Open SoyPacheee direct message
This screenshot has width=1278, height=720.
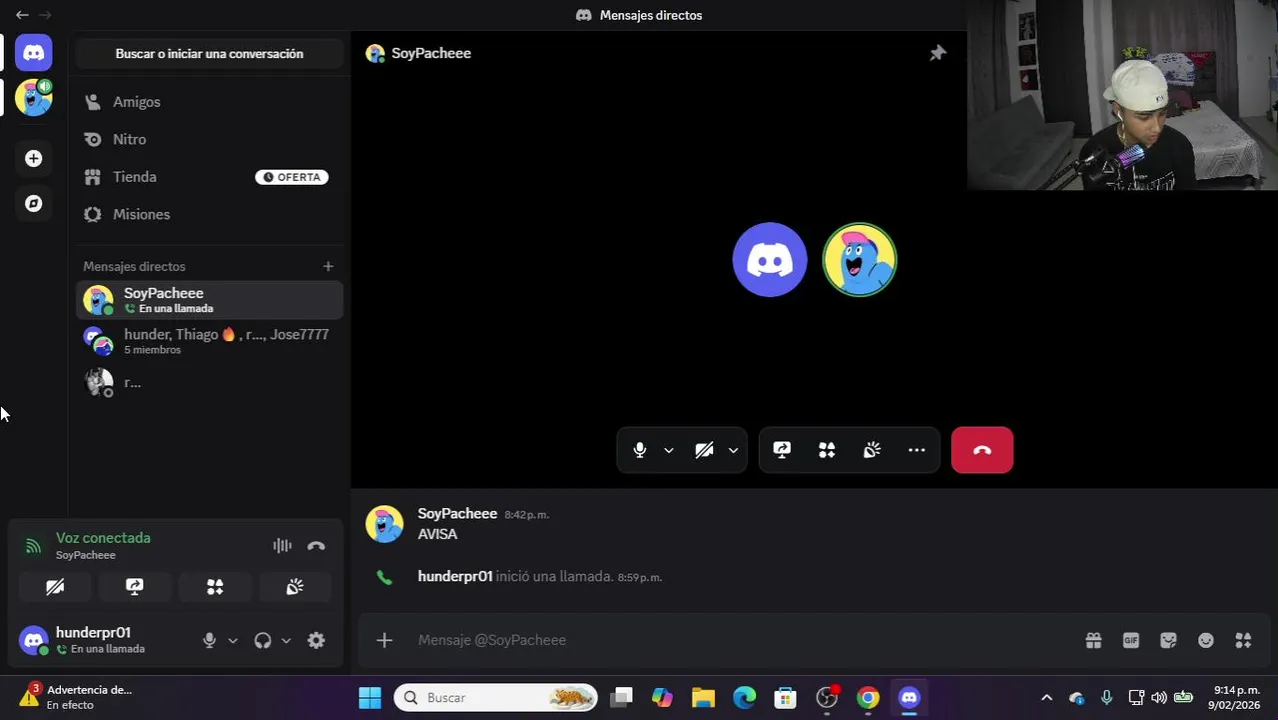tap(209, 300)
